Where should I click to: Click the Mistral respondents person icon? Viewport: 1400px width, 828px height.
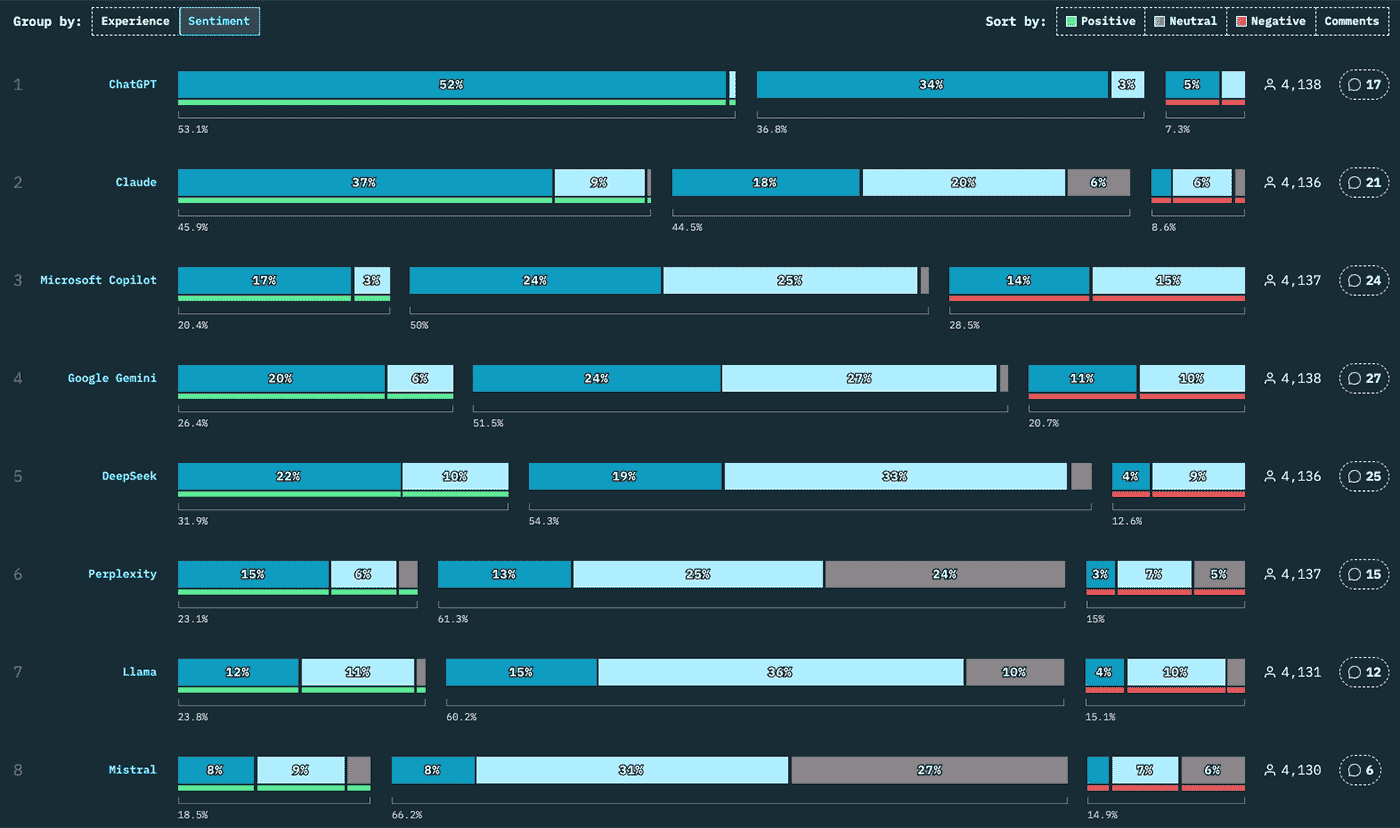(x=1270, y=771)
